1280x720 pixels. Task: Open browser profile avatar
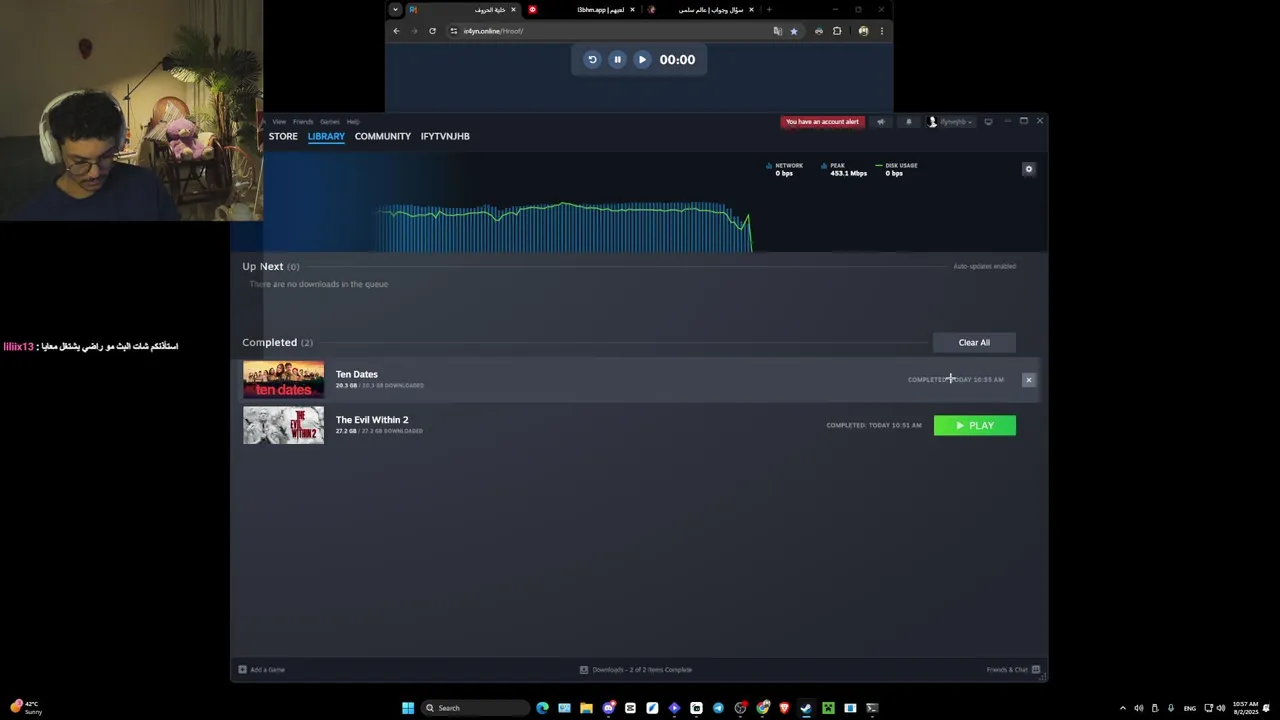point(863,31)
